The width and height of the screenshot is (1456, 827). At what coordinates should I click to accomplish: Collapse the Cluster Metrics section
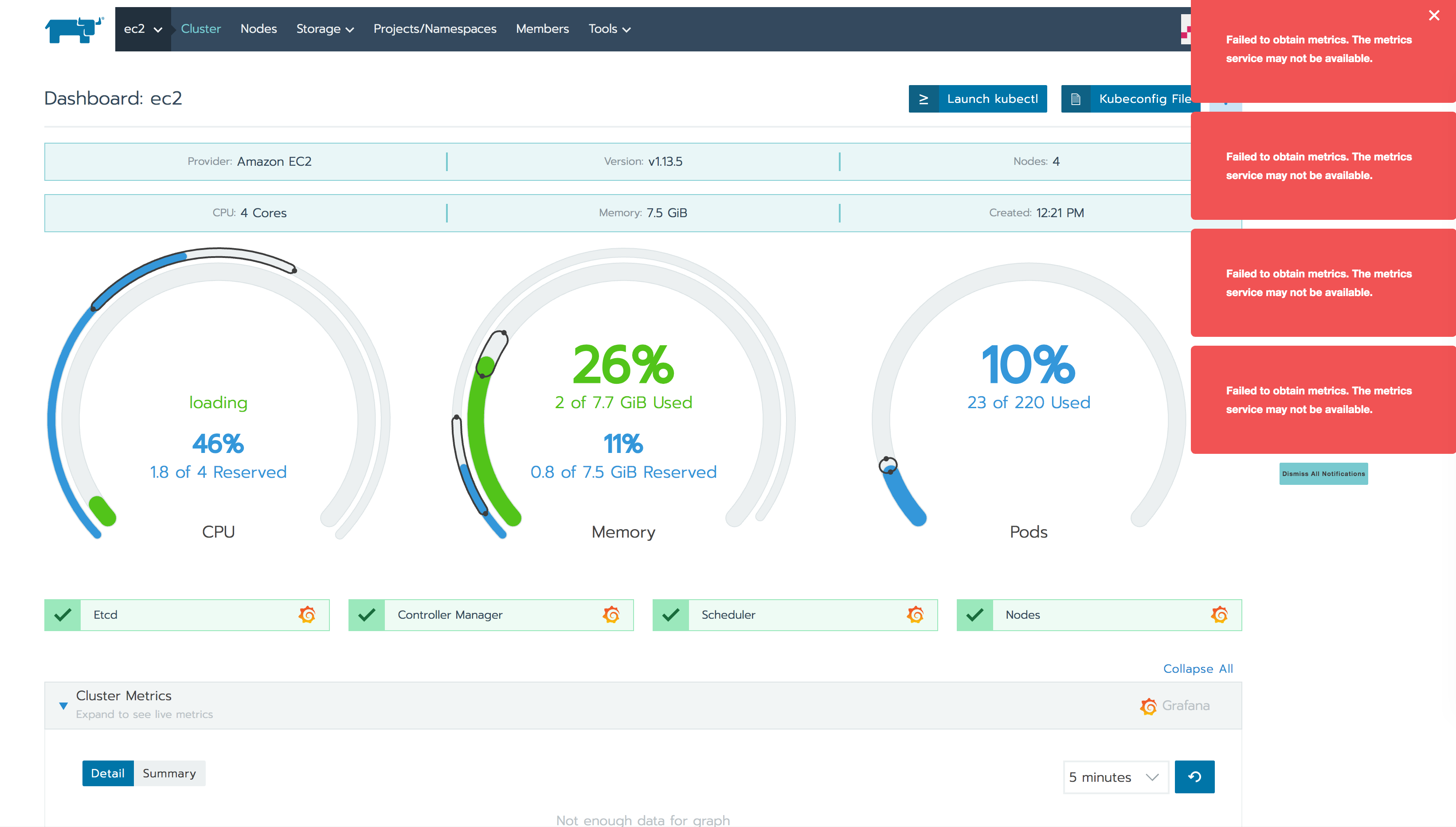tap(64, 706)
